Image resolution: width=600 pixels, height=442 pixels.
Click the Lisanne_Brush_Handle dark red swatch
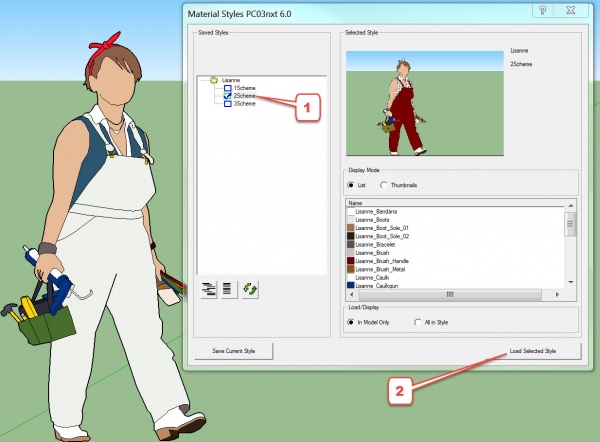351,260
